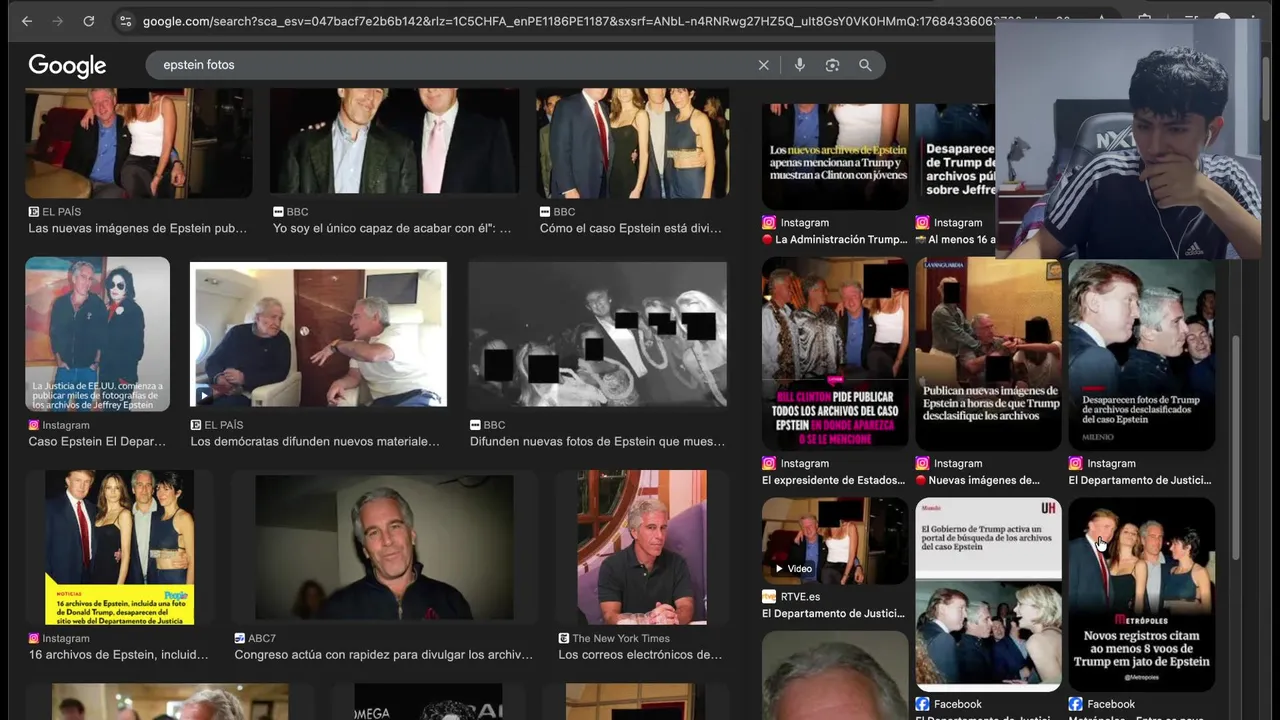The width and height of the screenshot is (1280, 720).
Task: Open the BBC "Cómo el caso Epstein está divi..." link
Action: tap(630, 228)
